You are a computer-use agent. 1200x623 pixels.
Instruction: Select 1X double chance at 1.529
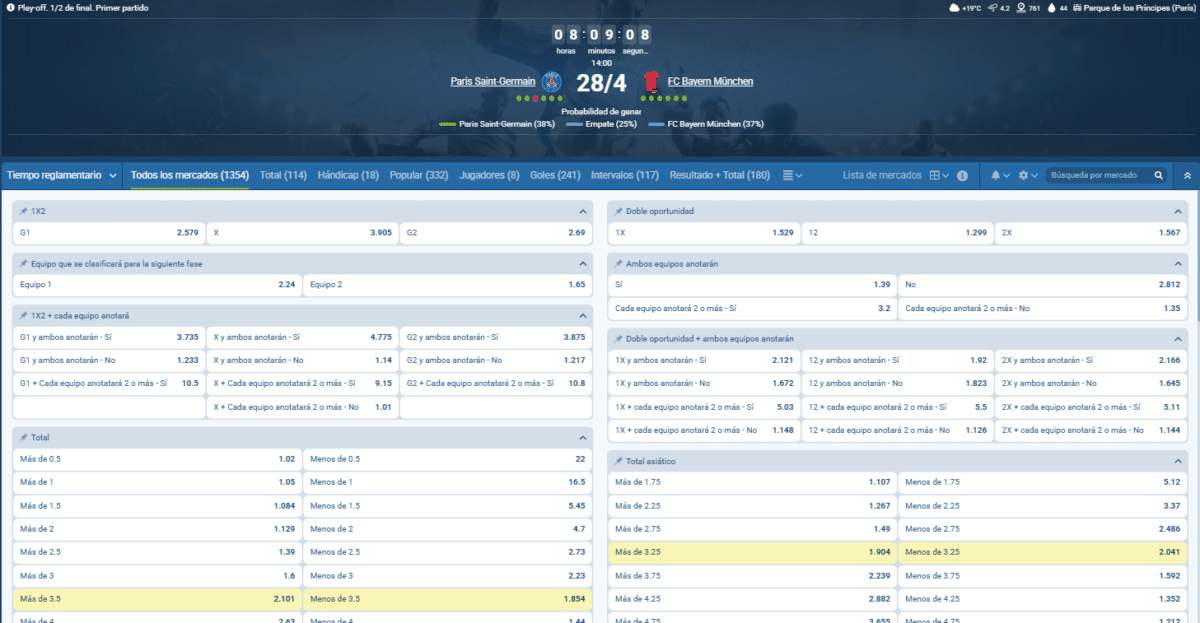click(x=704, y=232)
